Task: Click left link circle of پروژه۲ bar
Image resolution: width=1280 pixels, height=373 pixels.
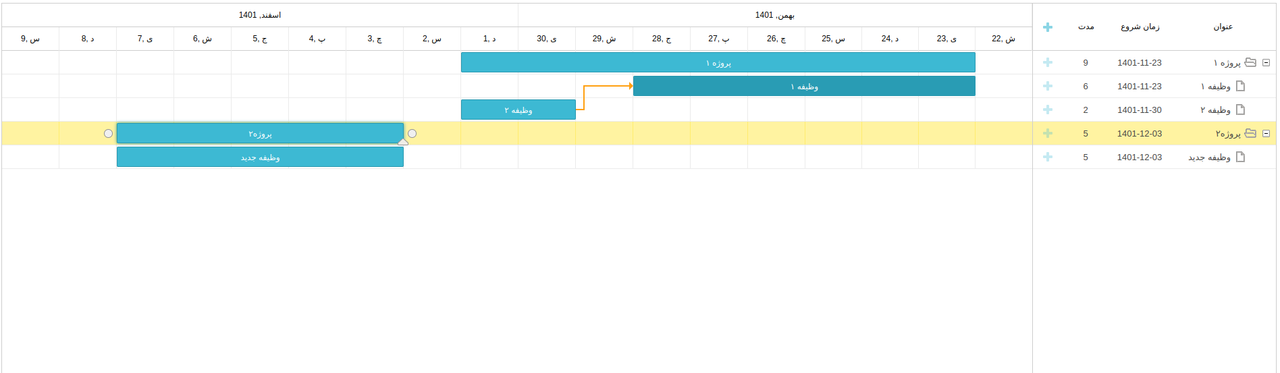Action: (109, 133)
